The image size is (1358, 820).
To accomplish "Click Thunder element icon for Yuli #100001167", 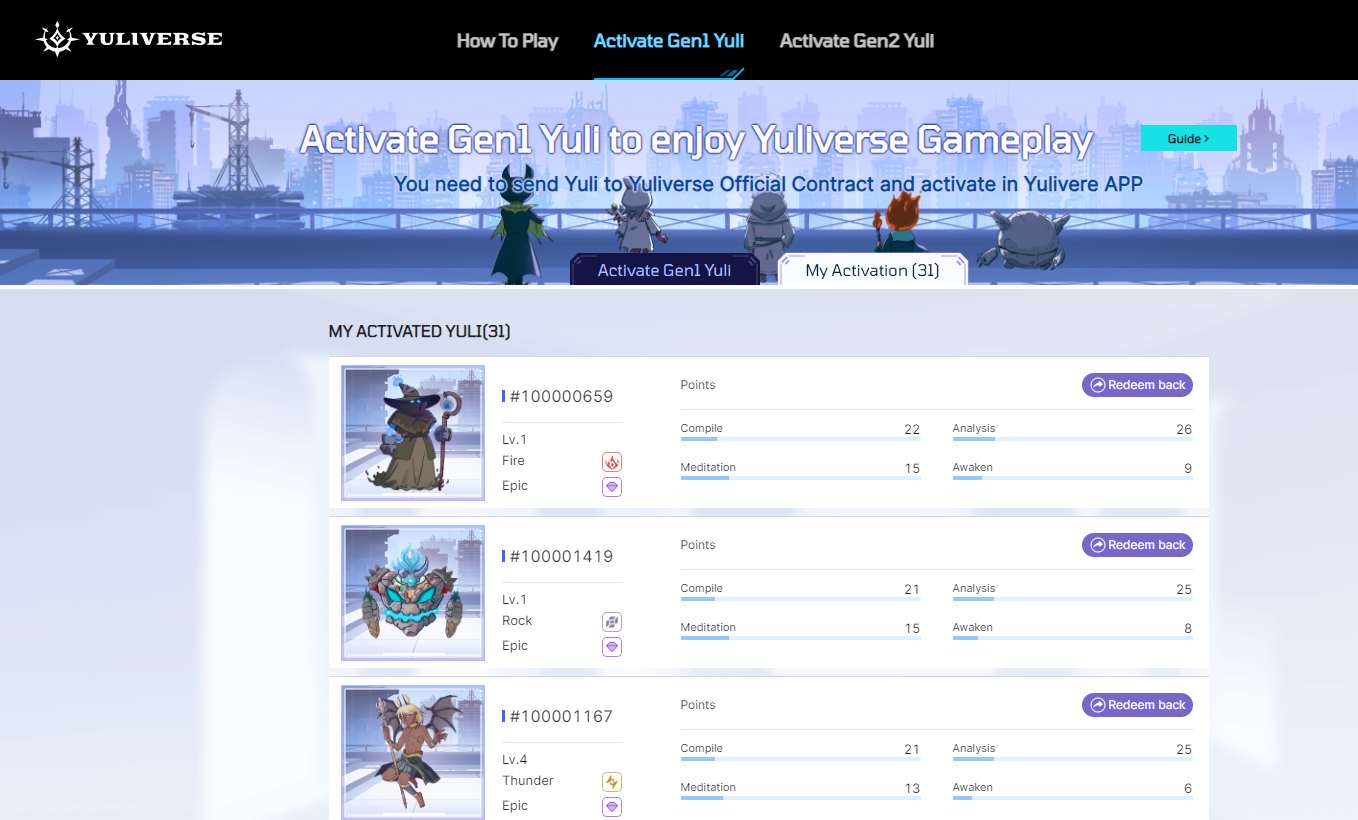I will tap(612, 782).
